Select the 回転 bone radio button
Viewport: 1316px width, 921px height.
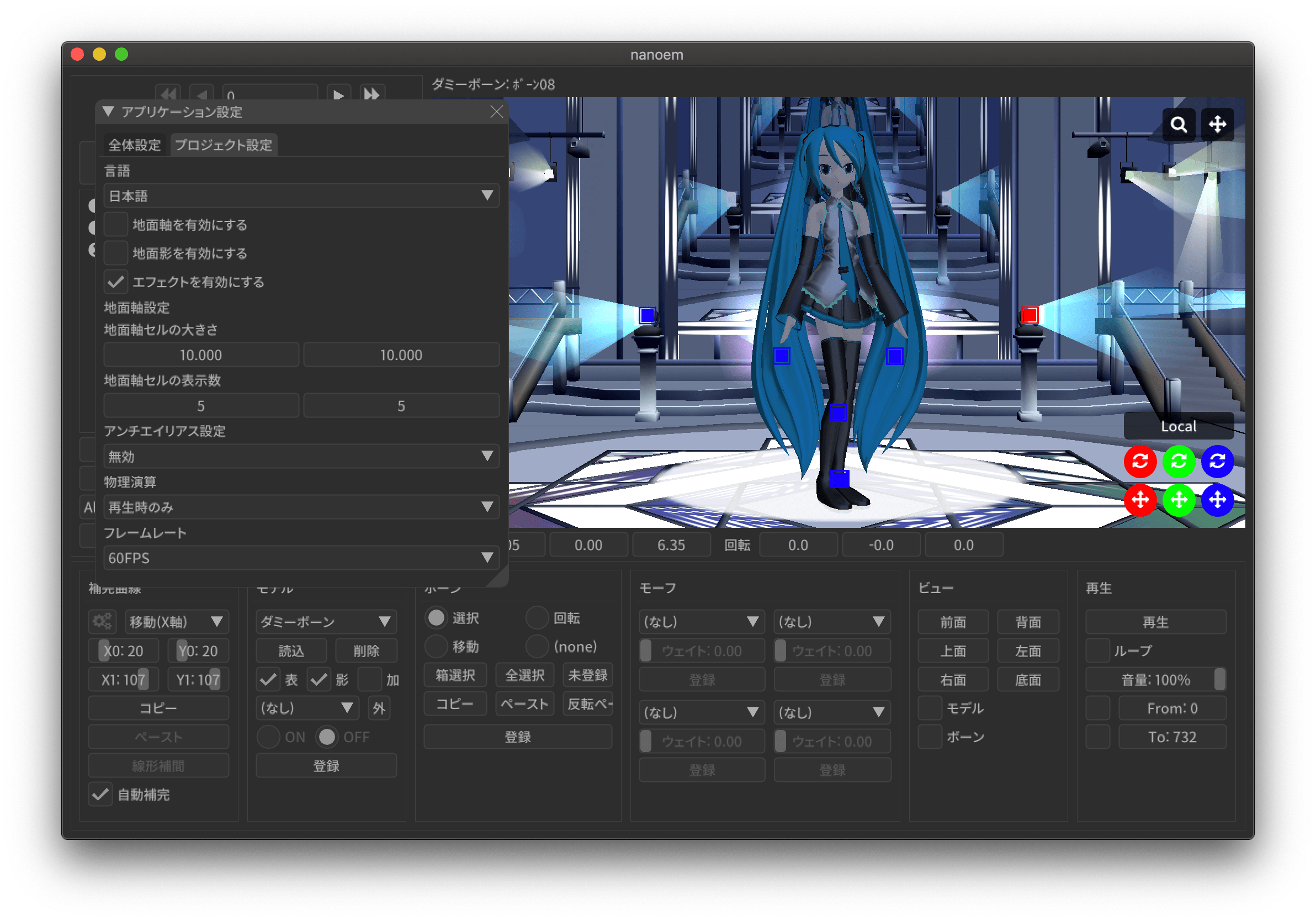[x=537, y=618]
